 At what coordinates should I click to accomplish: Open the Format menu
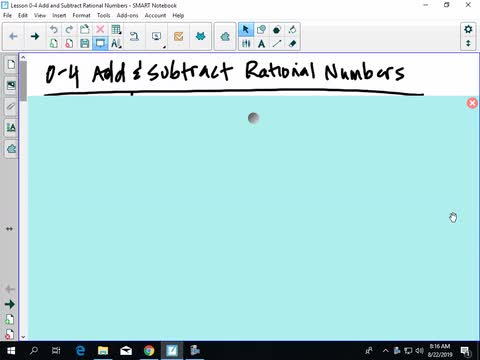click(x=81, y=15)
